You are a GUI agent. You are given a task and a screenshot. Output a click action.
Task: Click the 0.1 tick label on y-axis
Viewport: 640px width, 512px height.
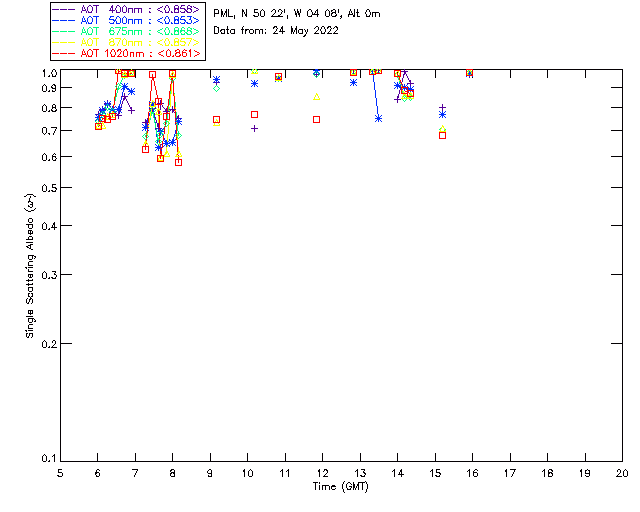[49, 459]
